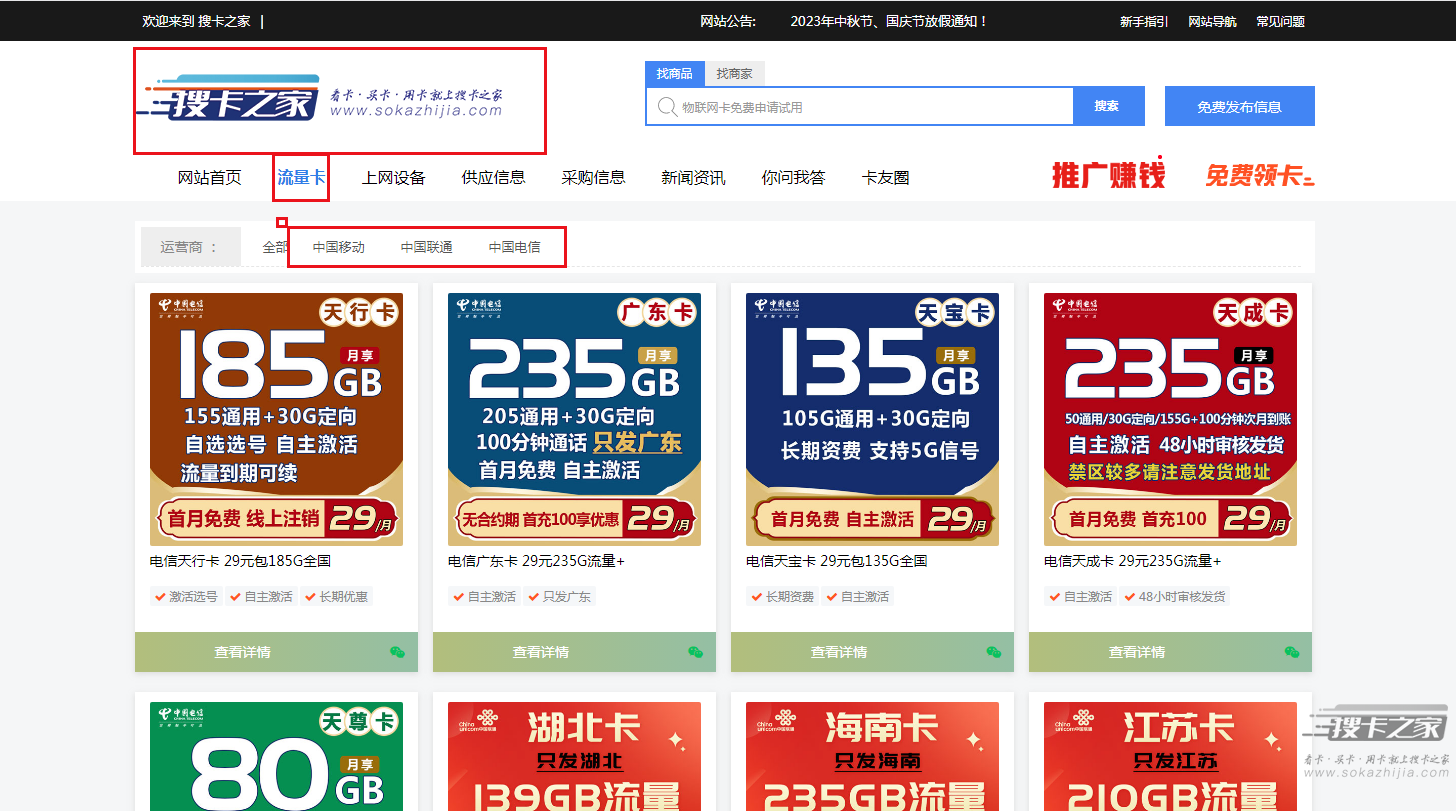The image size is (1456, 811).
Task: Open the 常见问题 top link
Action: pos(1280,21)
